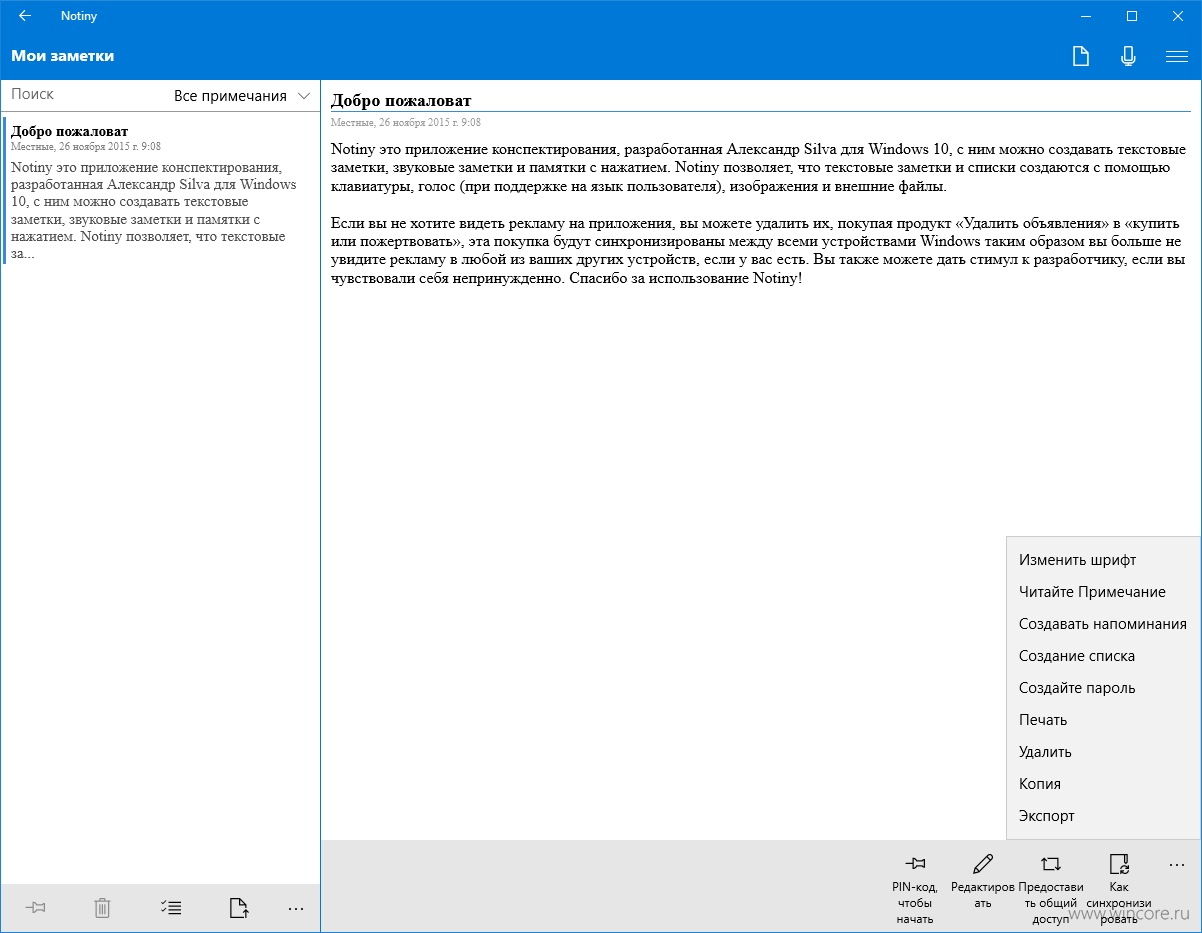The image size is (1202, 933).
Task: Select 'Экспорт' menu item
Action: (x=1103, y=816)
